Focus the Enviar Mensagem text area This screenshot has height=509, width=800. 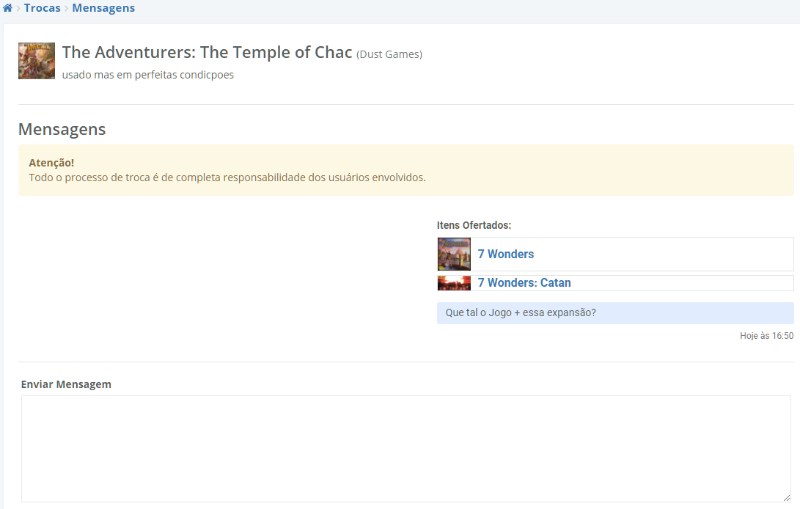click(405, 448)
